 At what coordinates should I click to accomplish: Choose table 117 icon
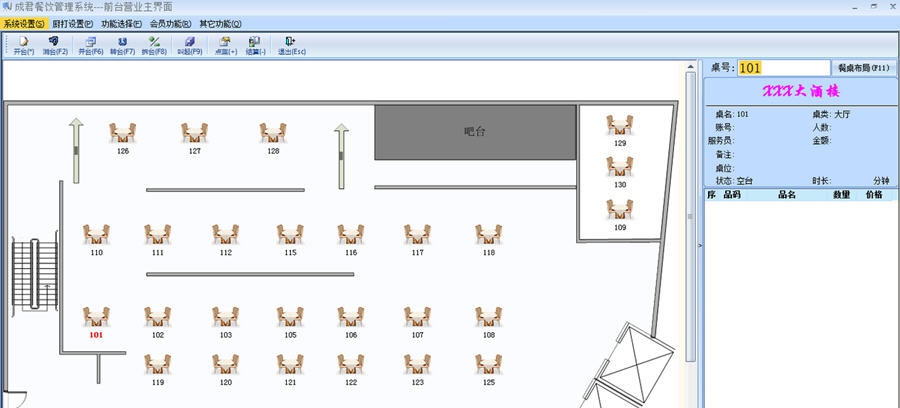[417, 234]
